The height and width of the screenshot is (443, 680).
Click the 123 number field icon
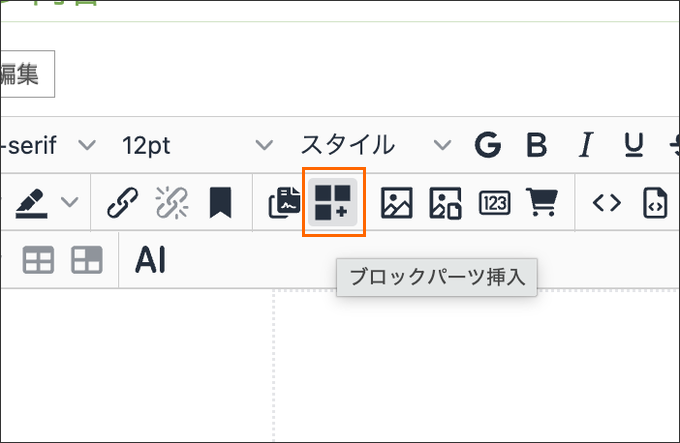pyautogui.click(x=494, y=203)
